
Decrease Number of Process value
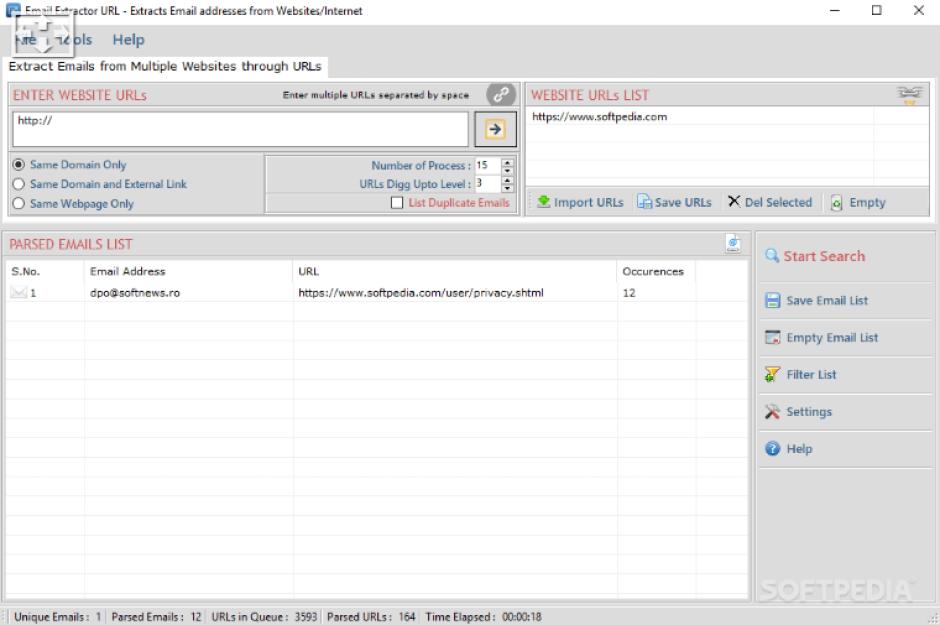tap(508, 170)
